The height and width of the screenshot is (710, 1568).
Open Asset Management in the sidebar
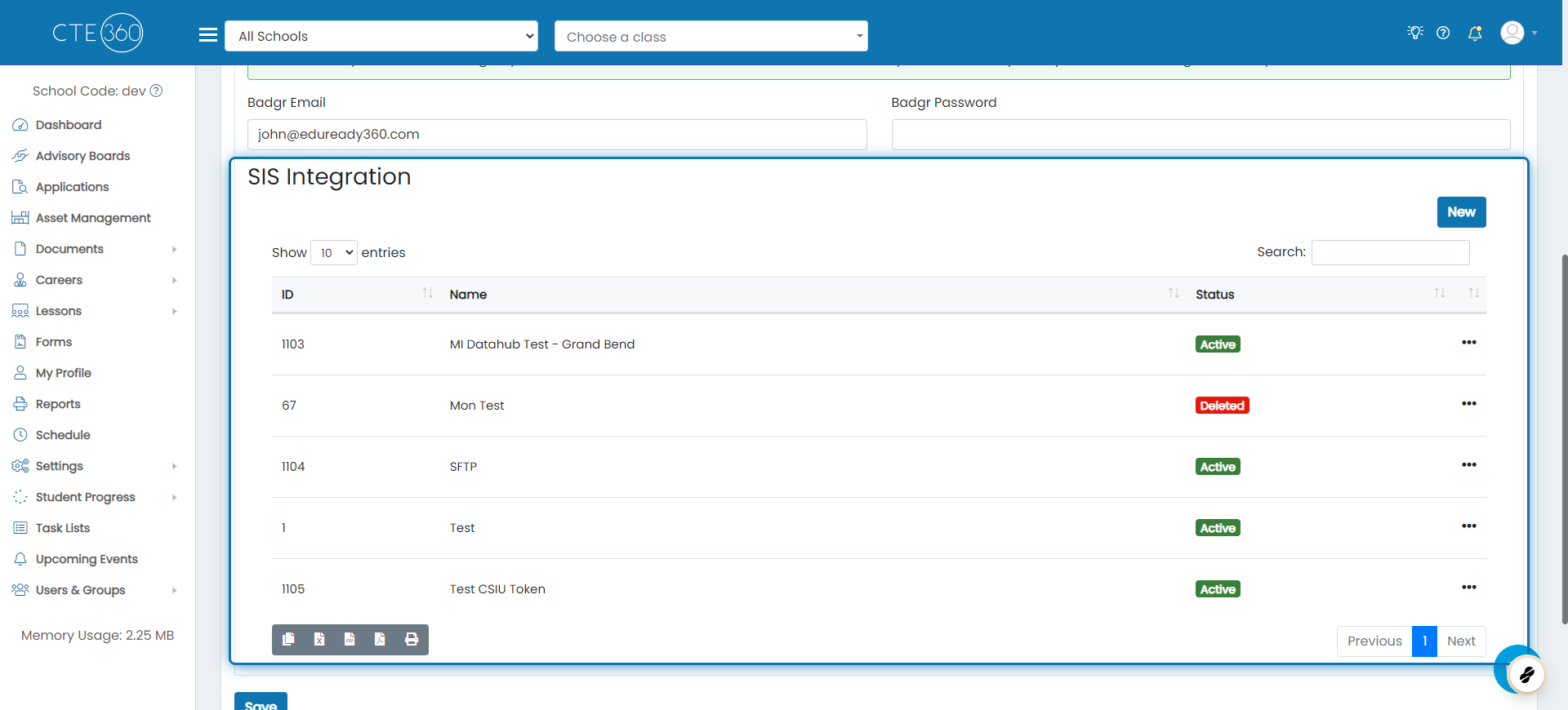pos(93,218)
